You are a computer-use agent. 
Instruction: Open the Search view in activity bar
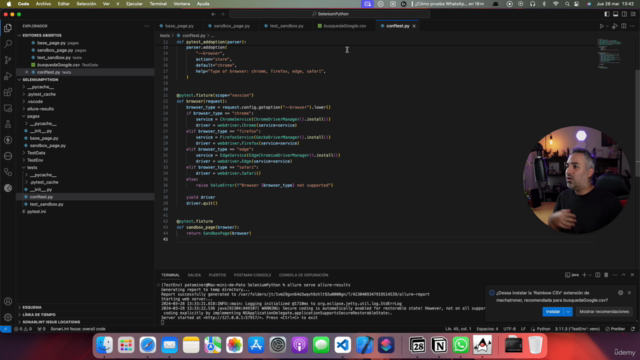[8, 44]
